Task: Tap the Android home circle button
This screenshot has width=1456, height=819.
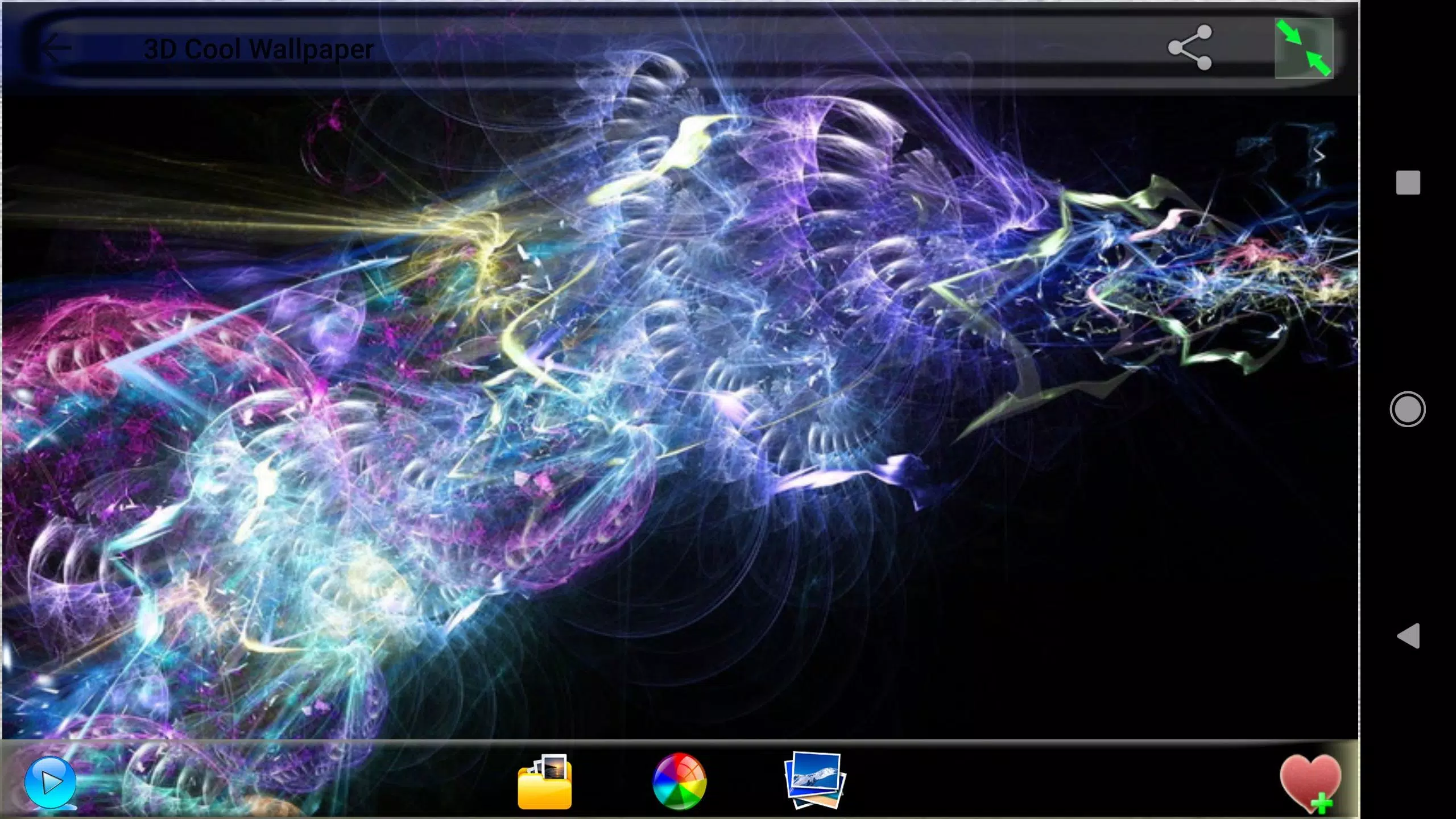Action: point(1408,409)
